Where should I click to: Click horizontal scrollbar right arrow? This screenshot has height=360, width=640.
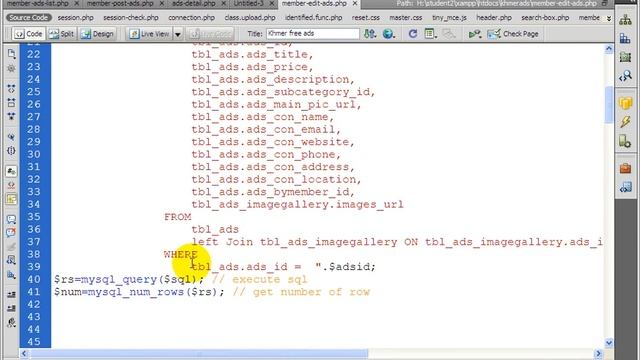tap(598, 353)
